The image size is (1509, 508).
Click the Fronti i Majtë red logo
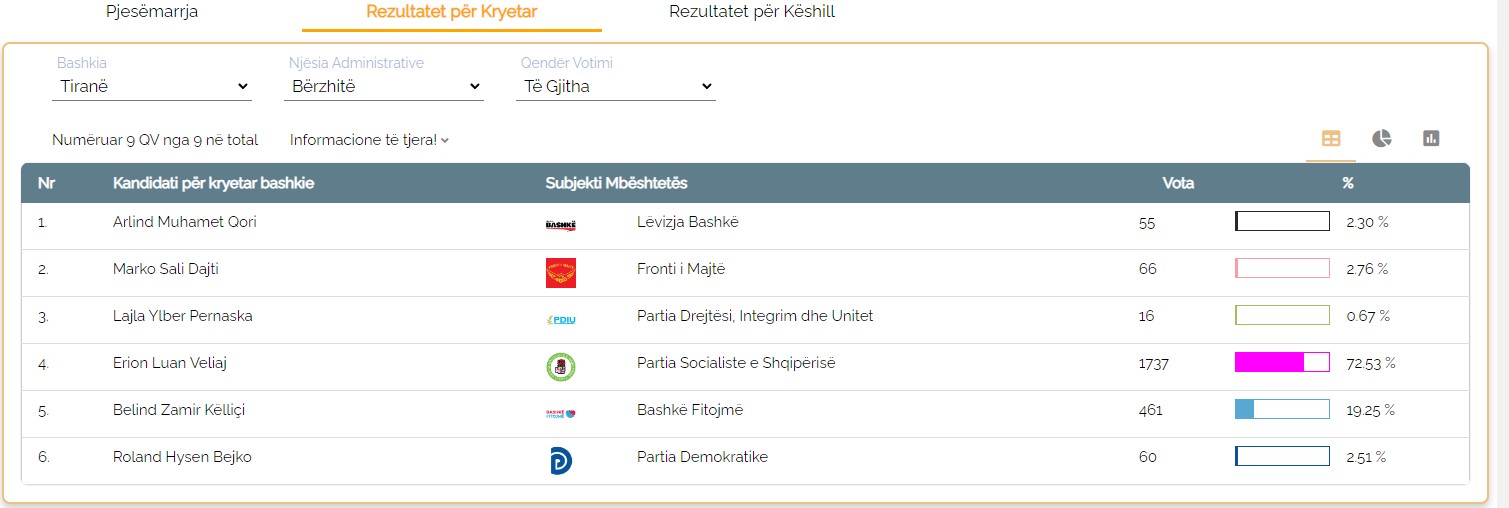tap(560, 272)
